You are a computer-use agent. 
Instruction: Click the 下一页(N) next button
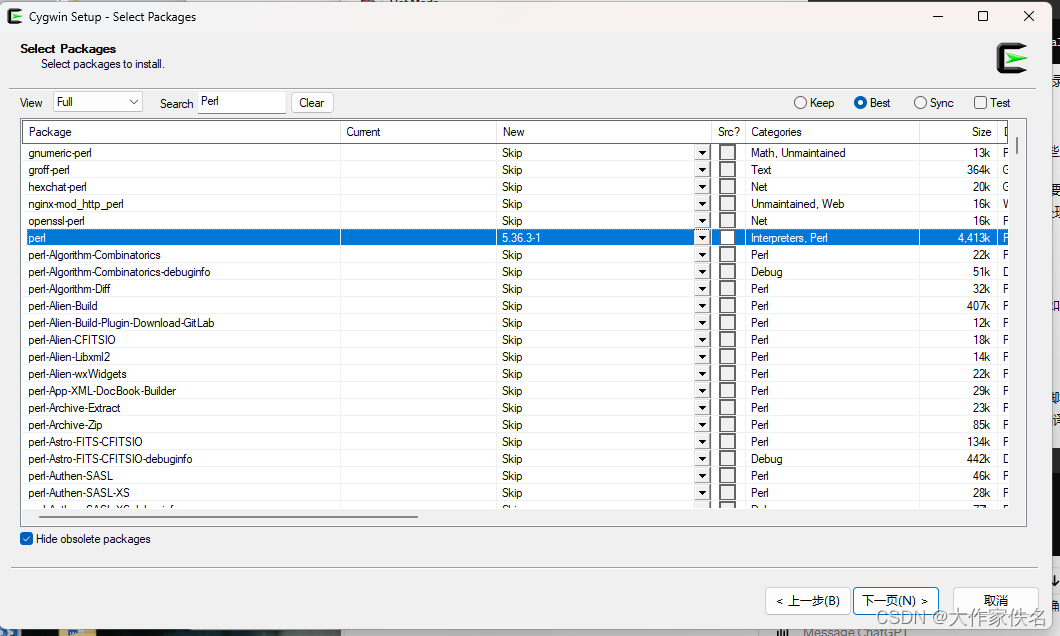click(896, 601)
